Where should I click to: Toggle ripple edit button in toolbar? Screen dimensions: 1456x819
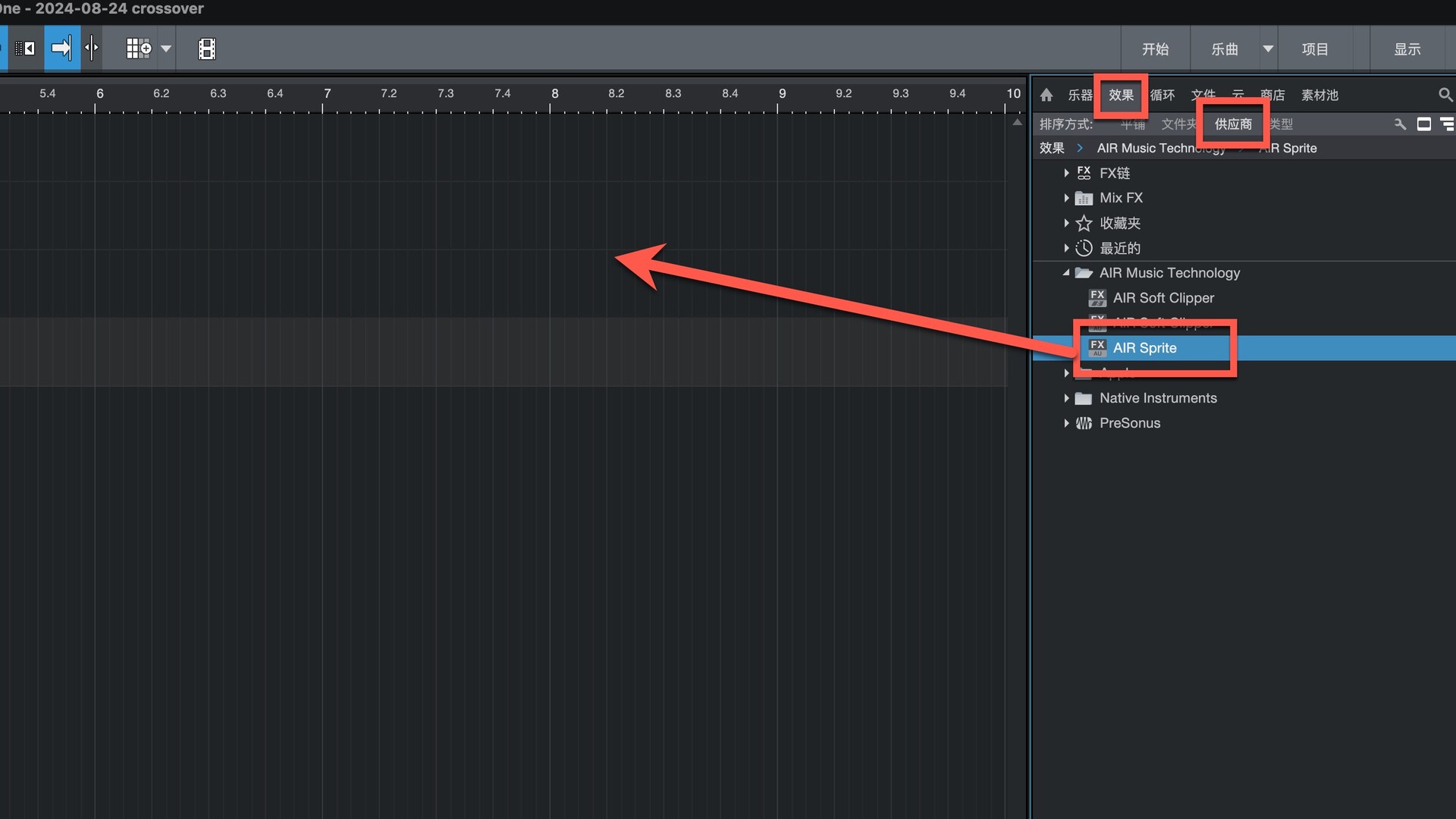(25, 49)
